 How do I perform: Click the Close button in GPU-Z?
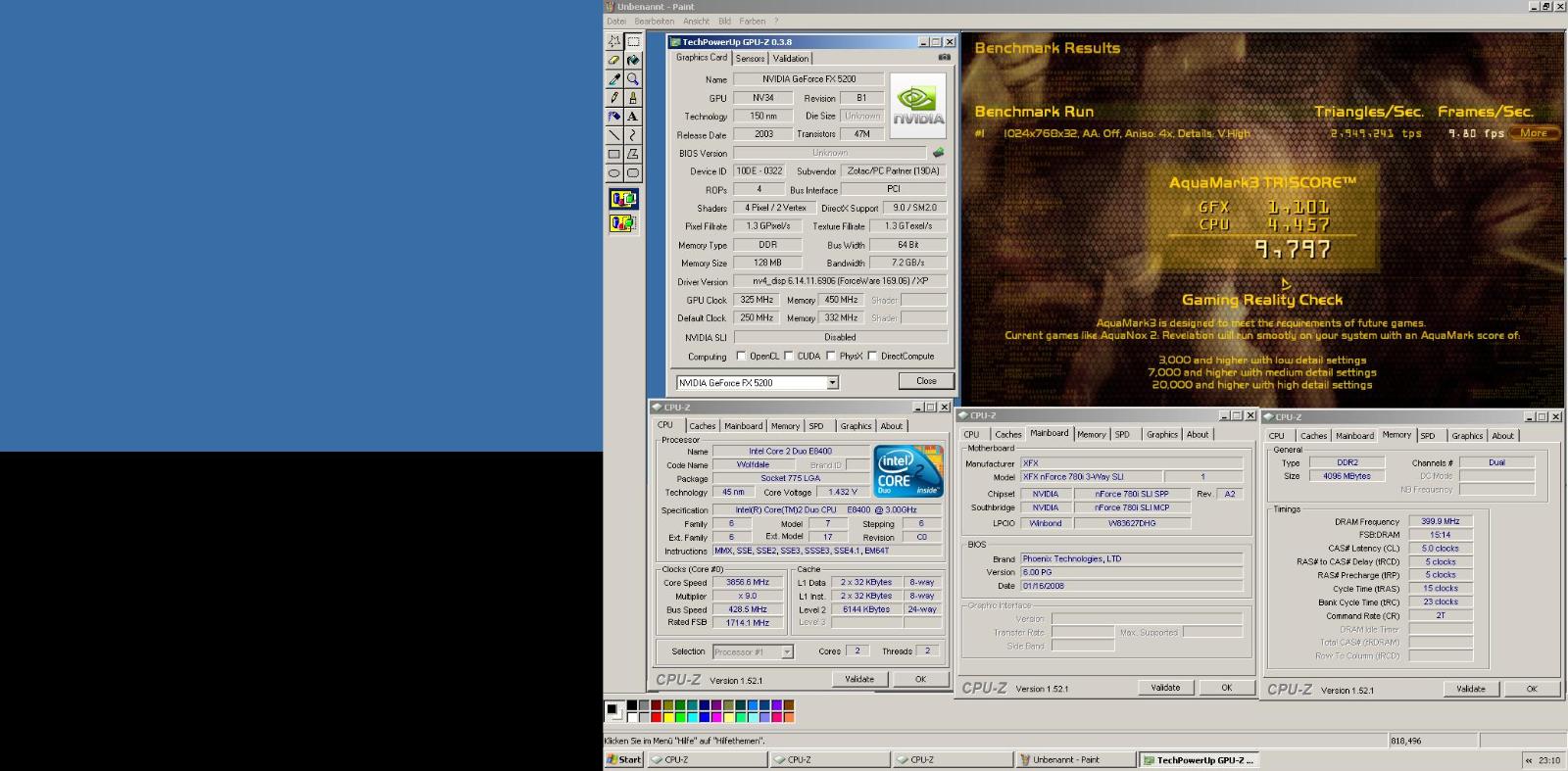point(926,381)
